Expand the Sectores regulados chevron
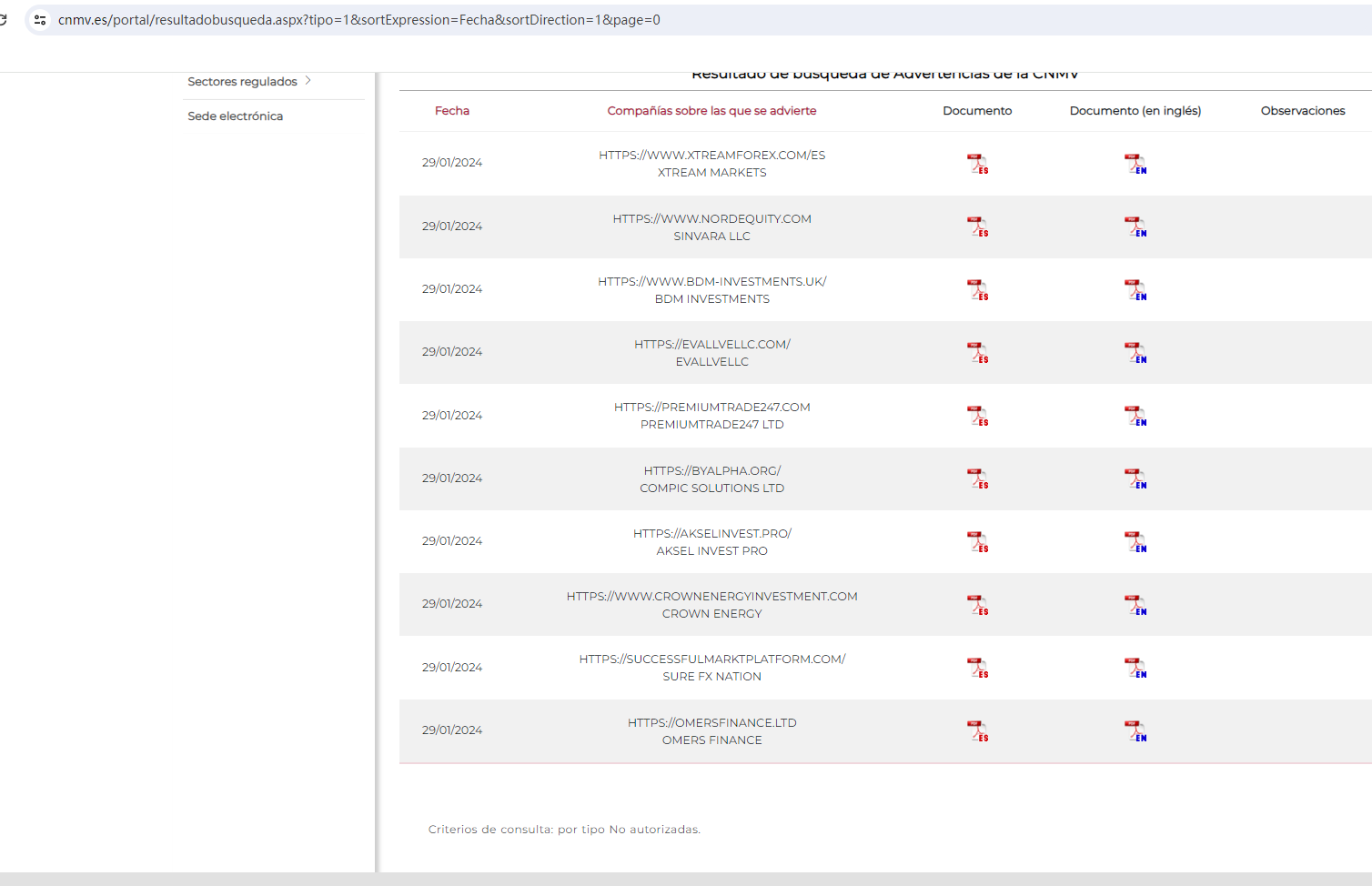Image resolution: width=1372 pixels, height=886 pixels. [x=308, y=81]
